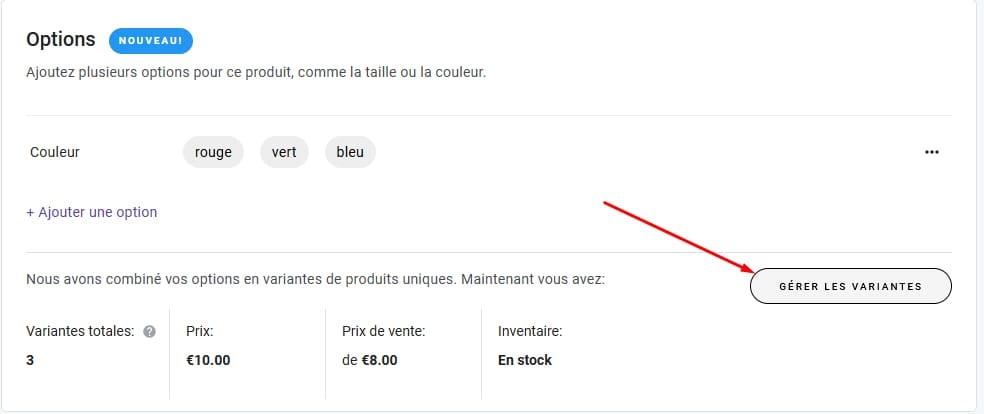The height and width of the screenshot is (414, 984).
Task: Select the bleu color chip
Action: (350, 153)
